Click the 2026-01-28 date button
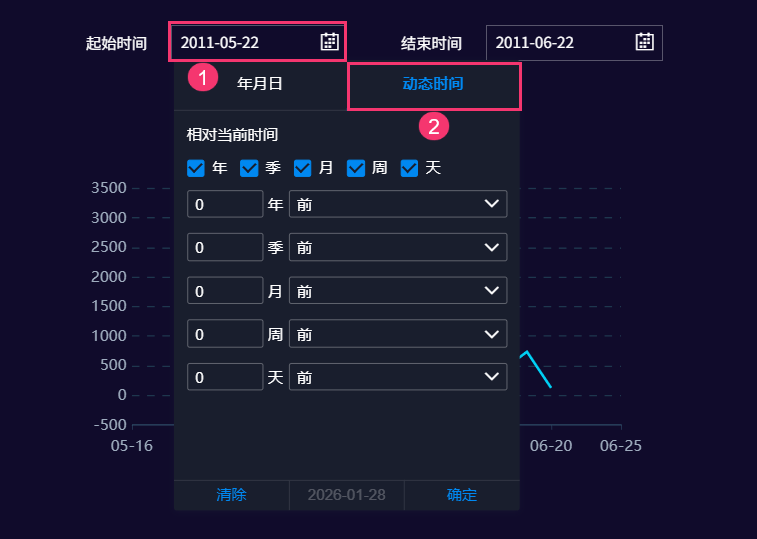Viewport: 757px width, 539px height. tap(346, 495)
